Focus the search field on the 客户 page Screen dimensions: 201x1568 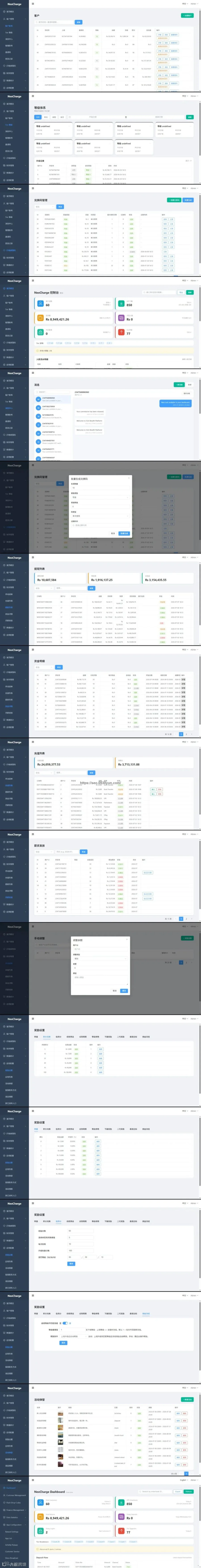click(x=55, y=22)
